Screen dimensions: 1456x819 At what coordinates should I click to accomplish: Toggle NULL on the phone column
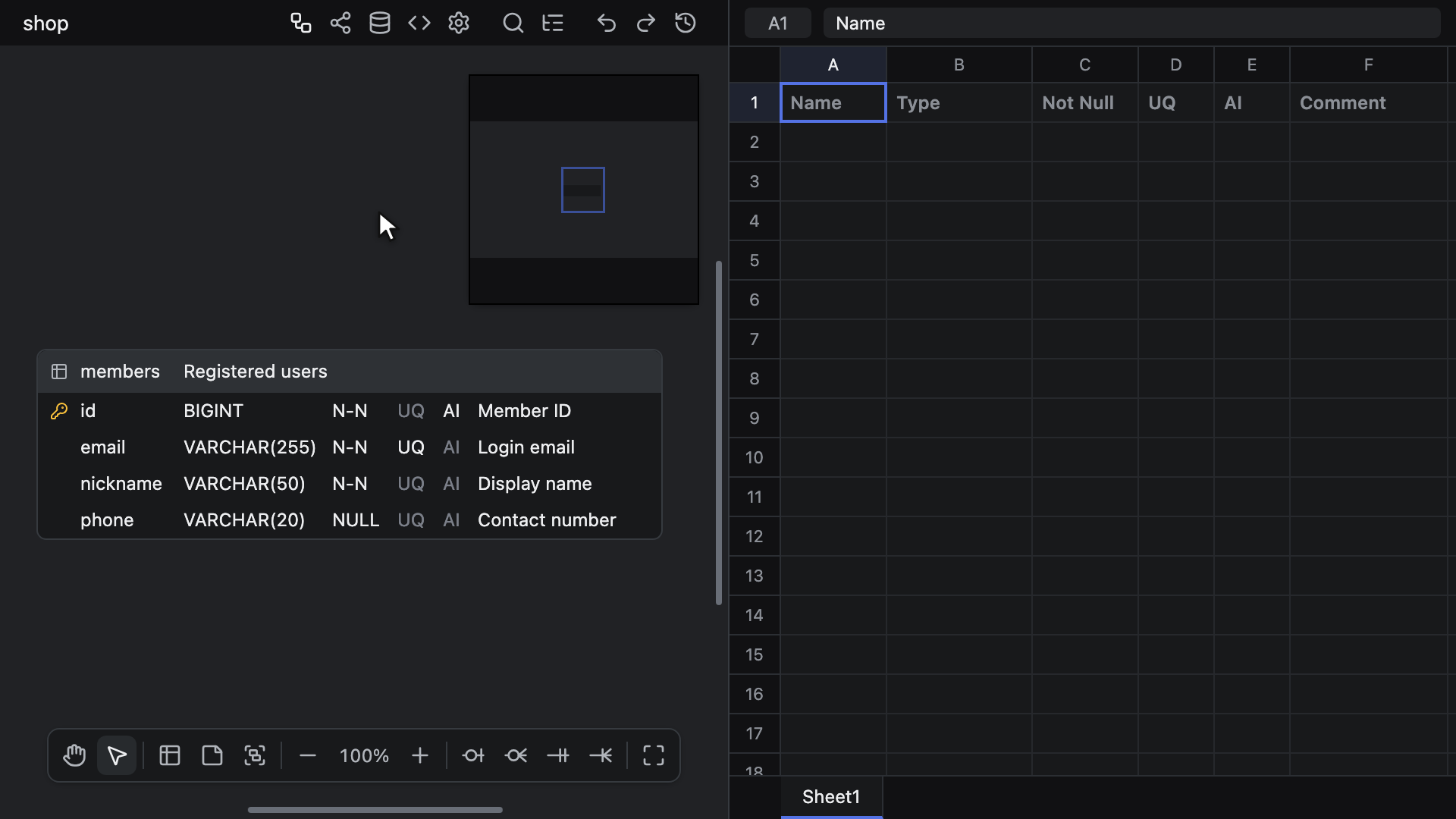coord(356,520)
